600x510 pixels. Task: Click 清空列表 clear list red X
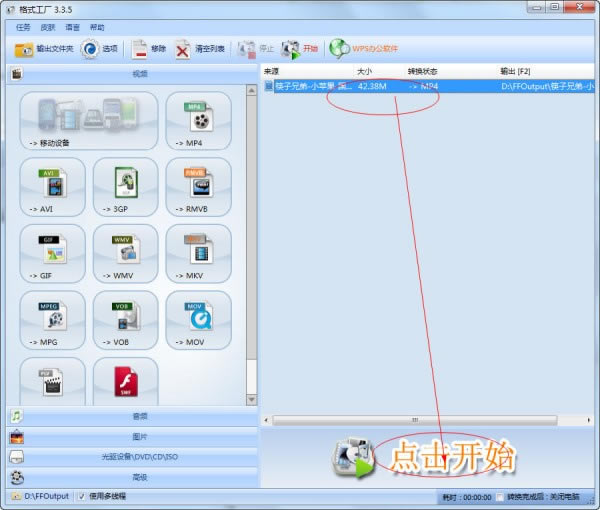(x=182, y=50)
